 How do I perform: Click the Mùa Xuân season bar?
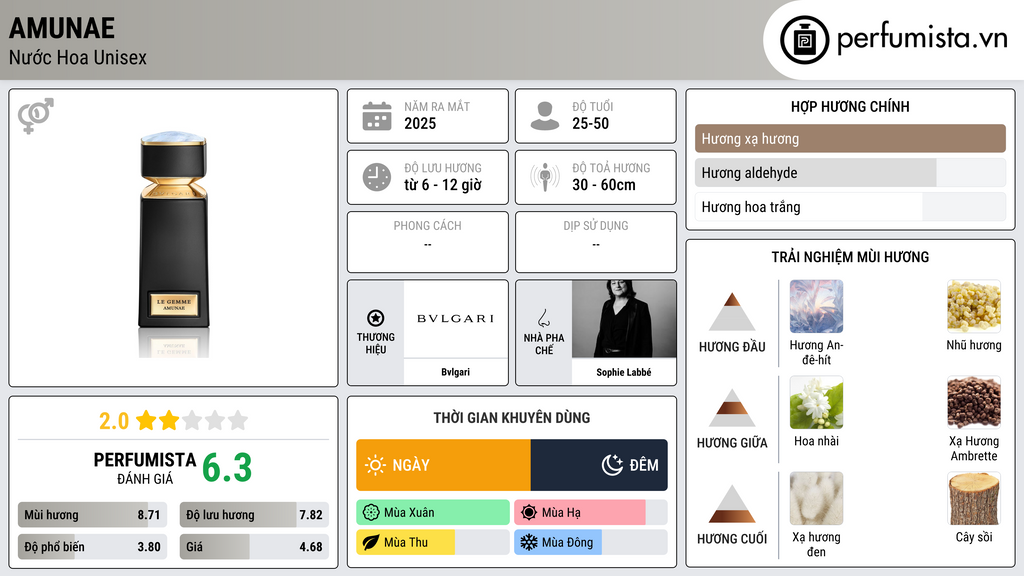coord(433,513)
